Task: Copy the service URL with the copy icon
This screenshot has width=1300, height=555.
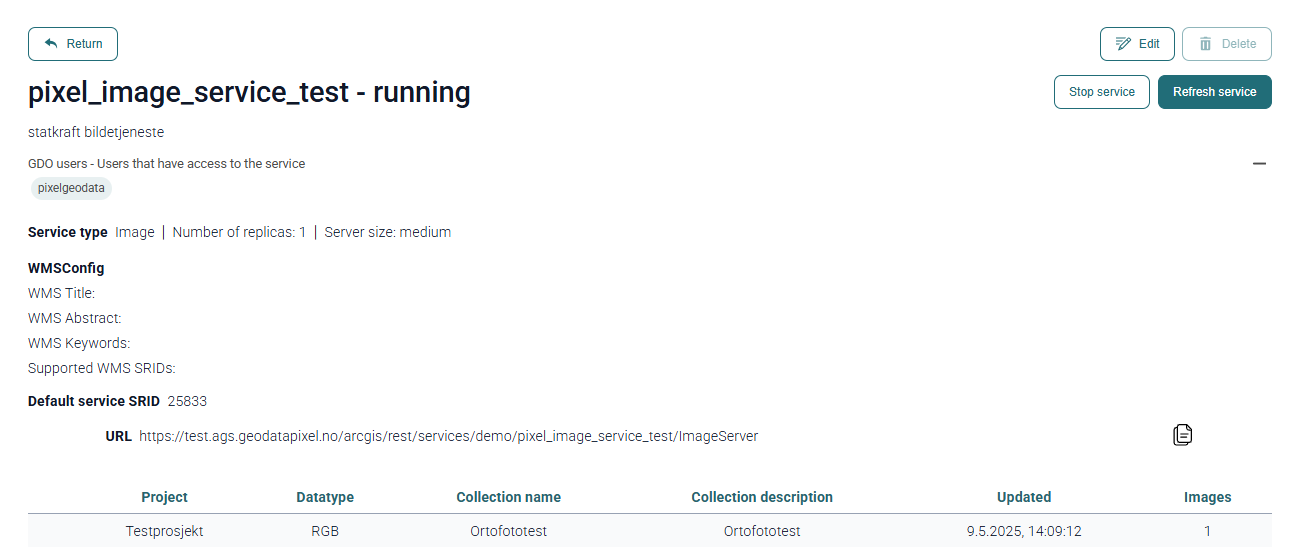Action: [1182, 434]
